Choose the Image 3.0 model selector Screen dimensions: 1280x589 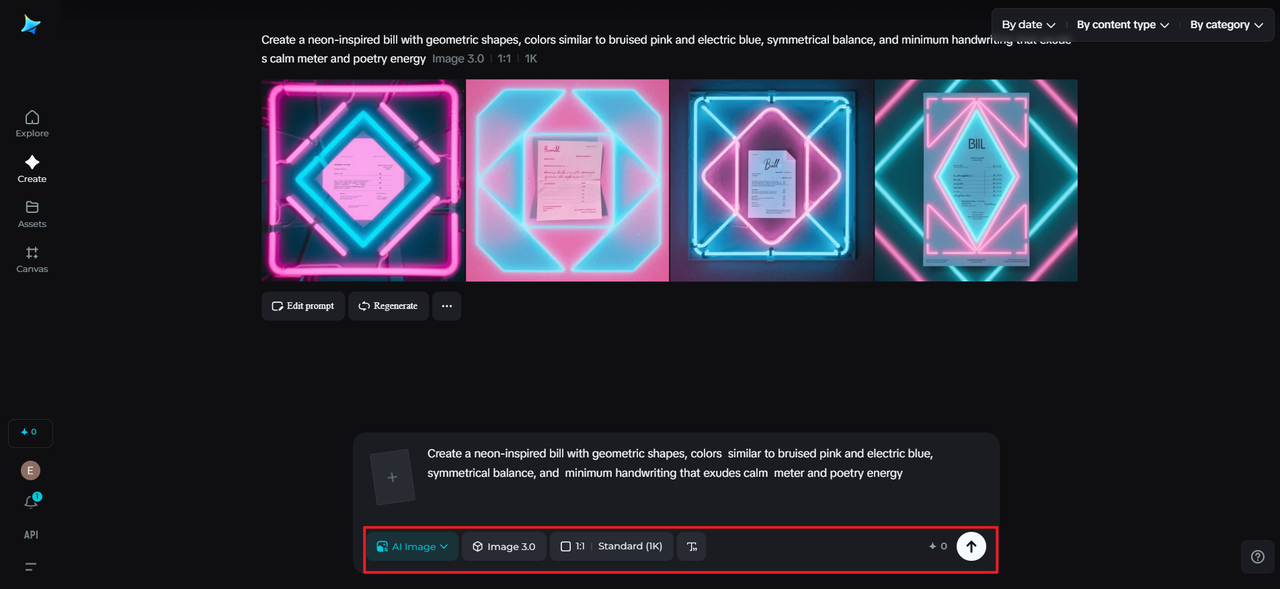pos(504,547)
